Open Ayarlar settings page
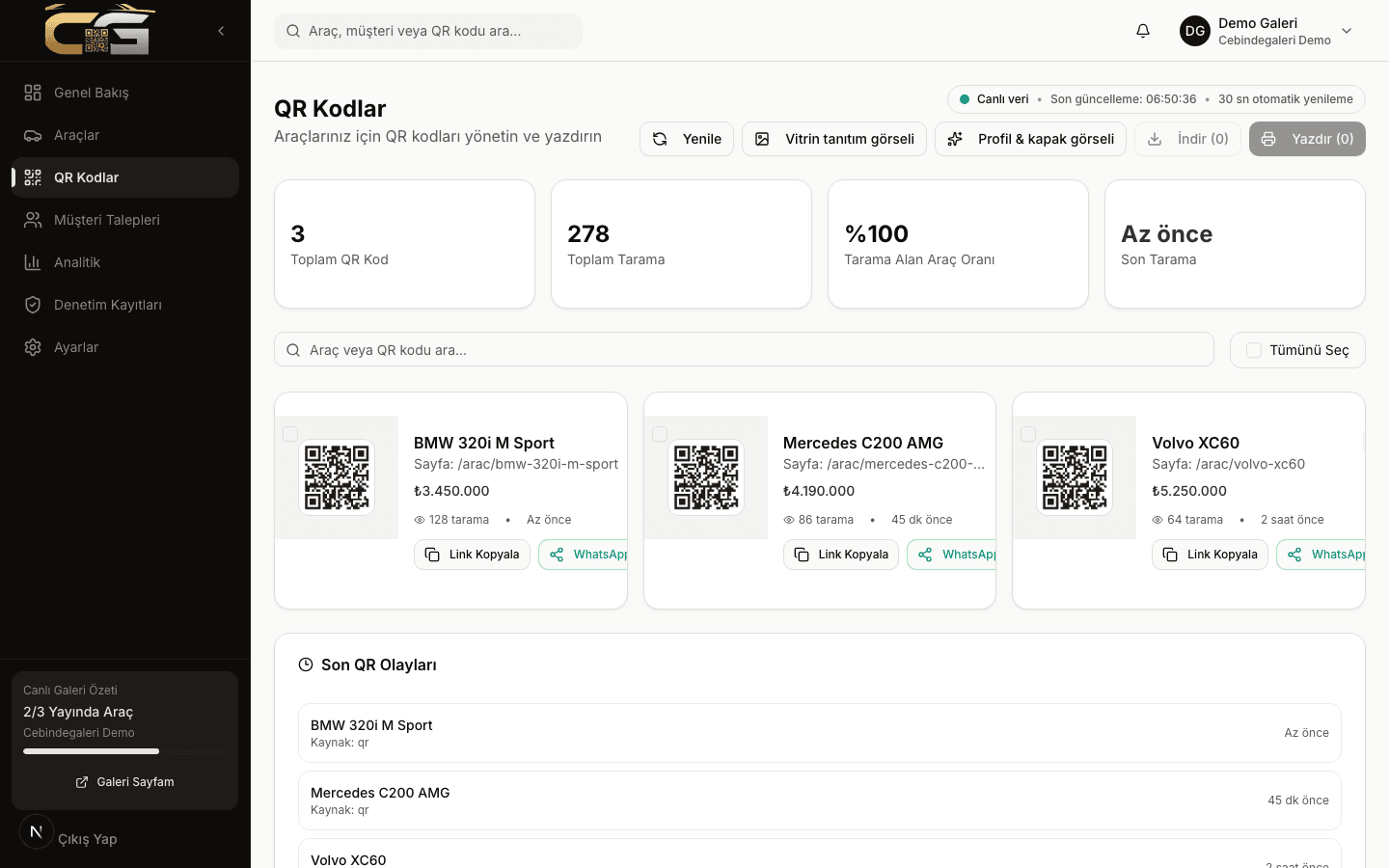 click(125, 347)
